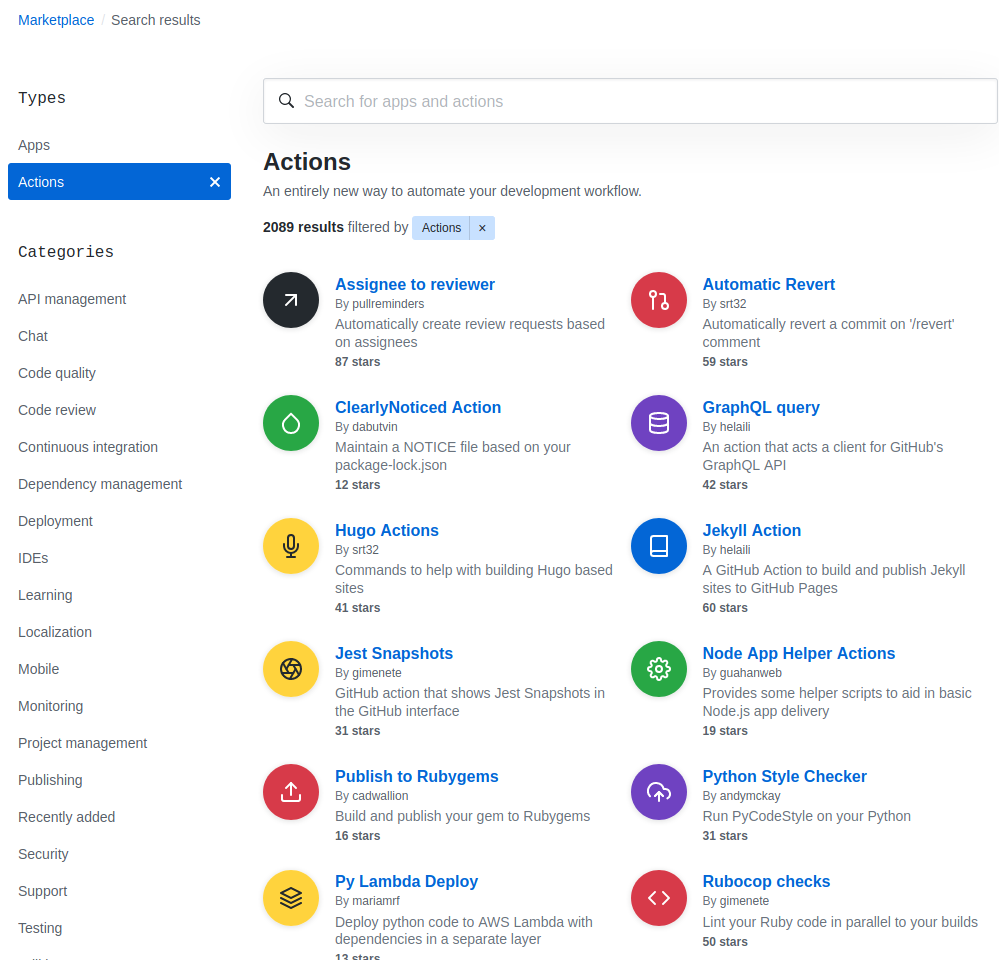The width and height of the screenshot is (999, 960).
Task: Clear the Actions type filter with its X
Action: point(214,181)
